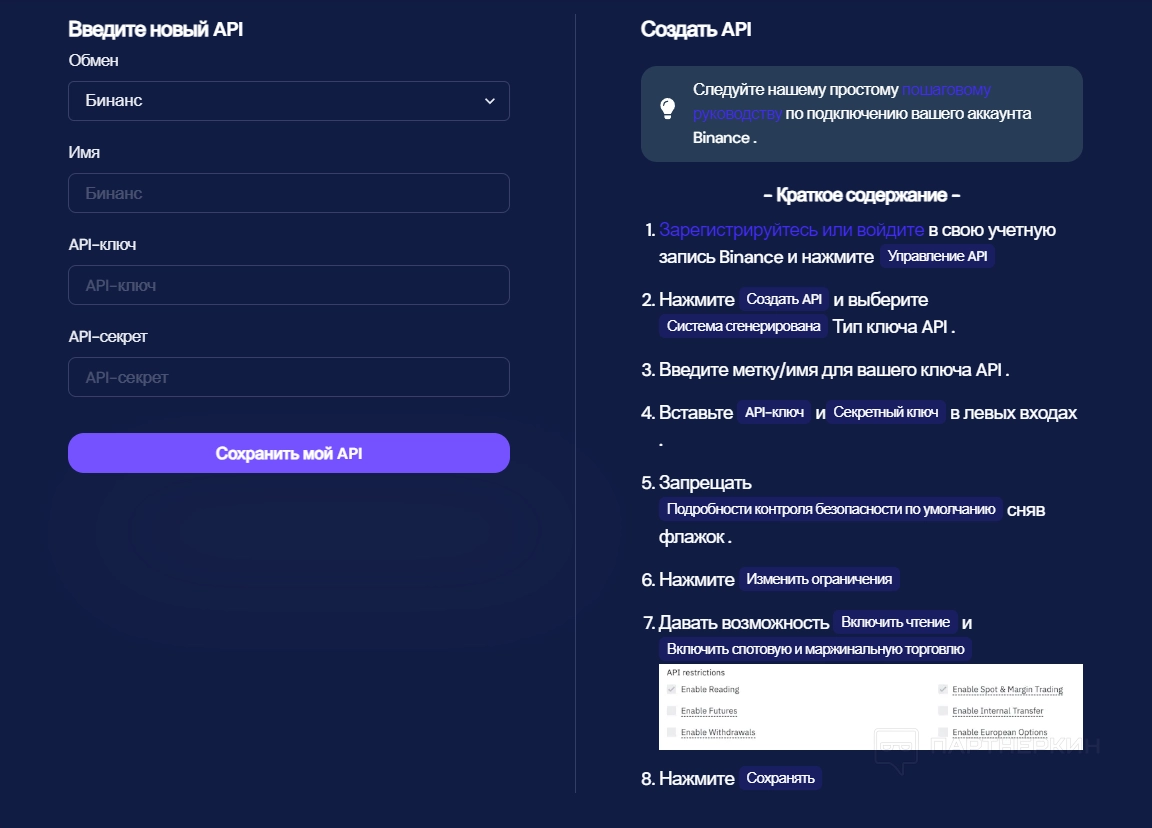Click the Enable European Options checkbox
Image resolution: width=1152 pixels, height=828 pixels.
[943, 732]
